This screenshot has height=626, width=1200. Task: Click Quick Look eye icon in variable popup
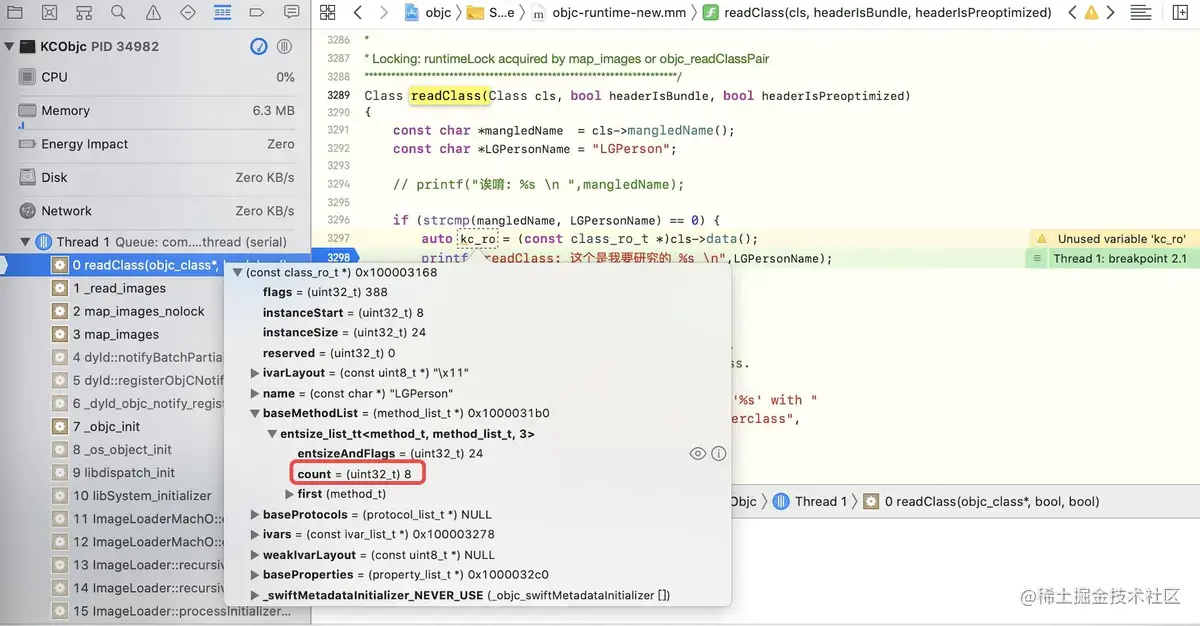698,454
